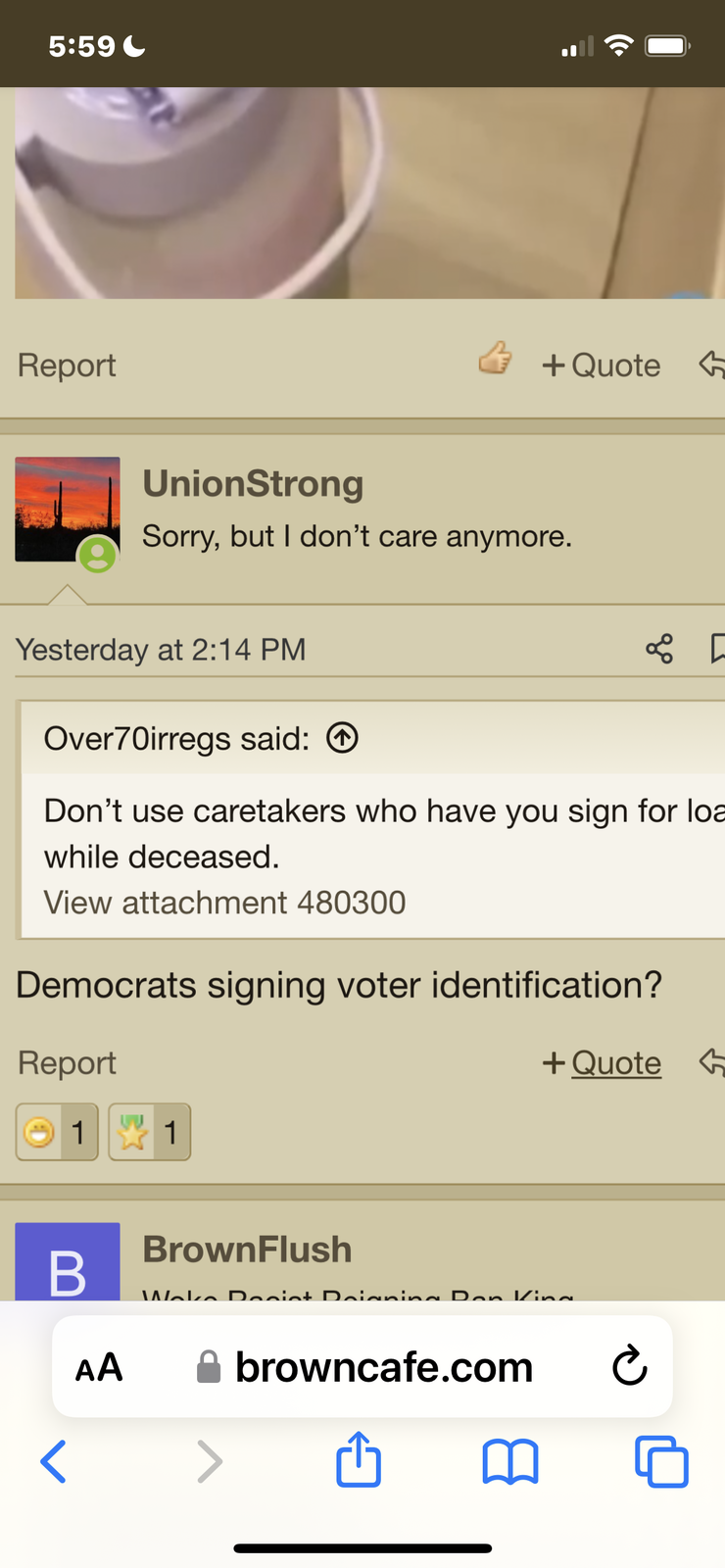
Task: Tap the thumbs-up like icon
Action: (496, 359)
